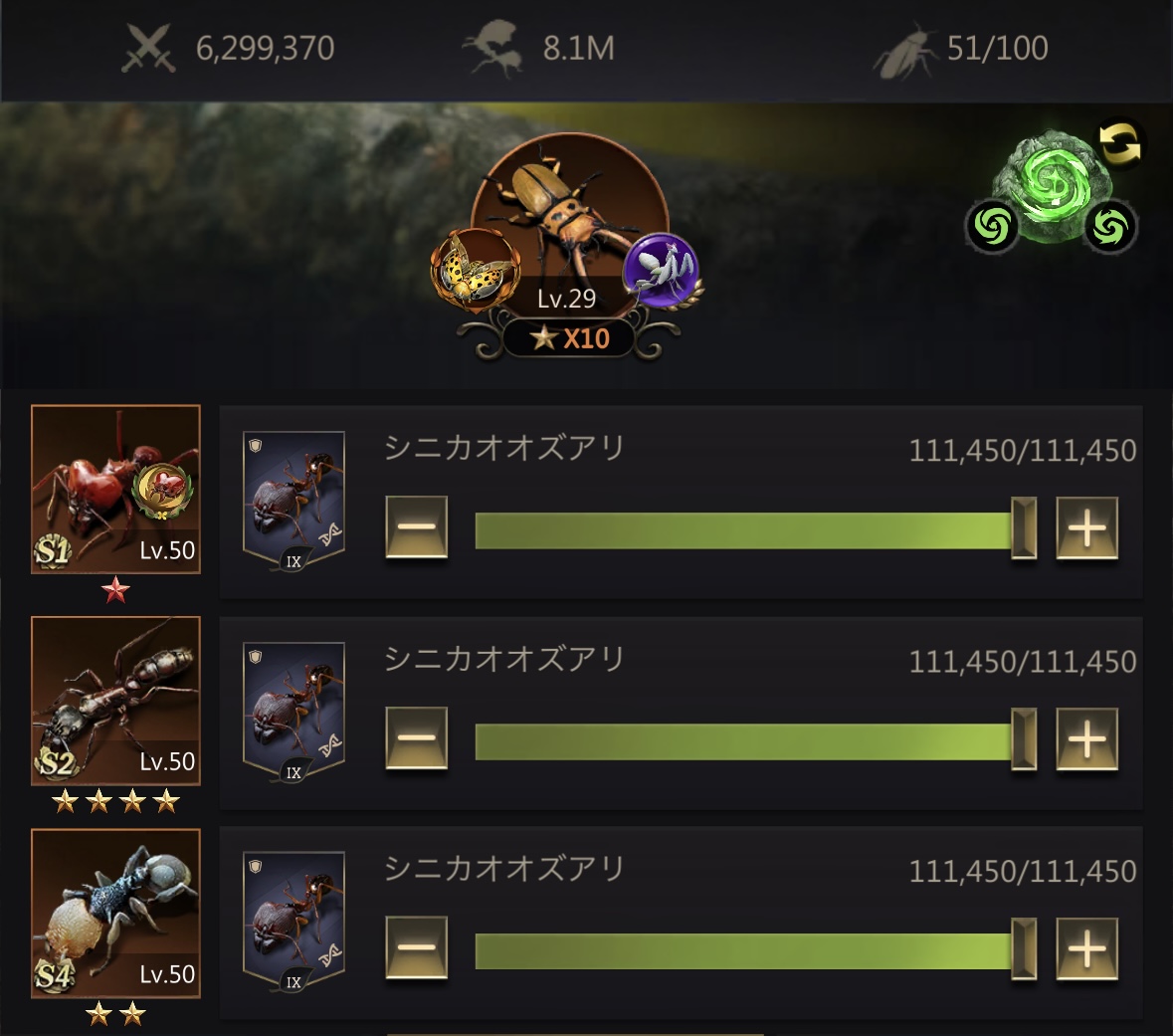This screenshot has width=1173, height=1036.
Task: Tap the purple mantis badge
Action: click(662, 271)
